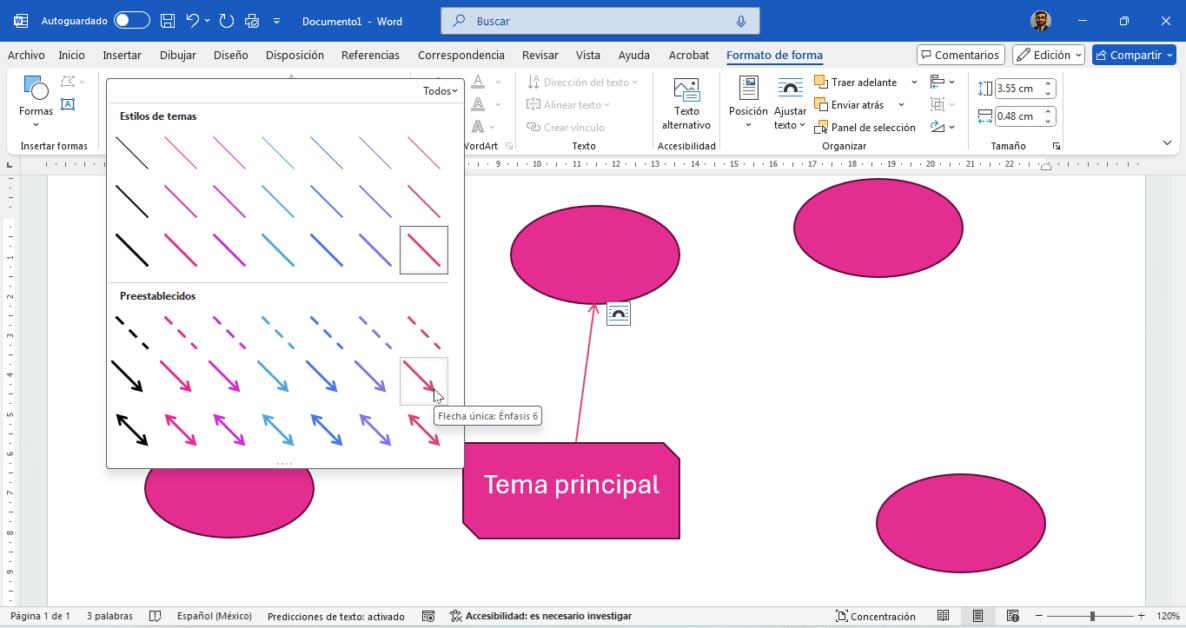Switch to the Disposición tab
This screenshot has height=628, width=1186.
pyautogui.click(x=294, y=55)
